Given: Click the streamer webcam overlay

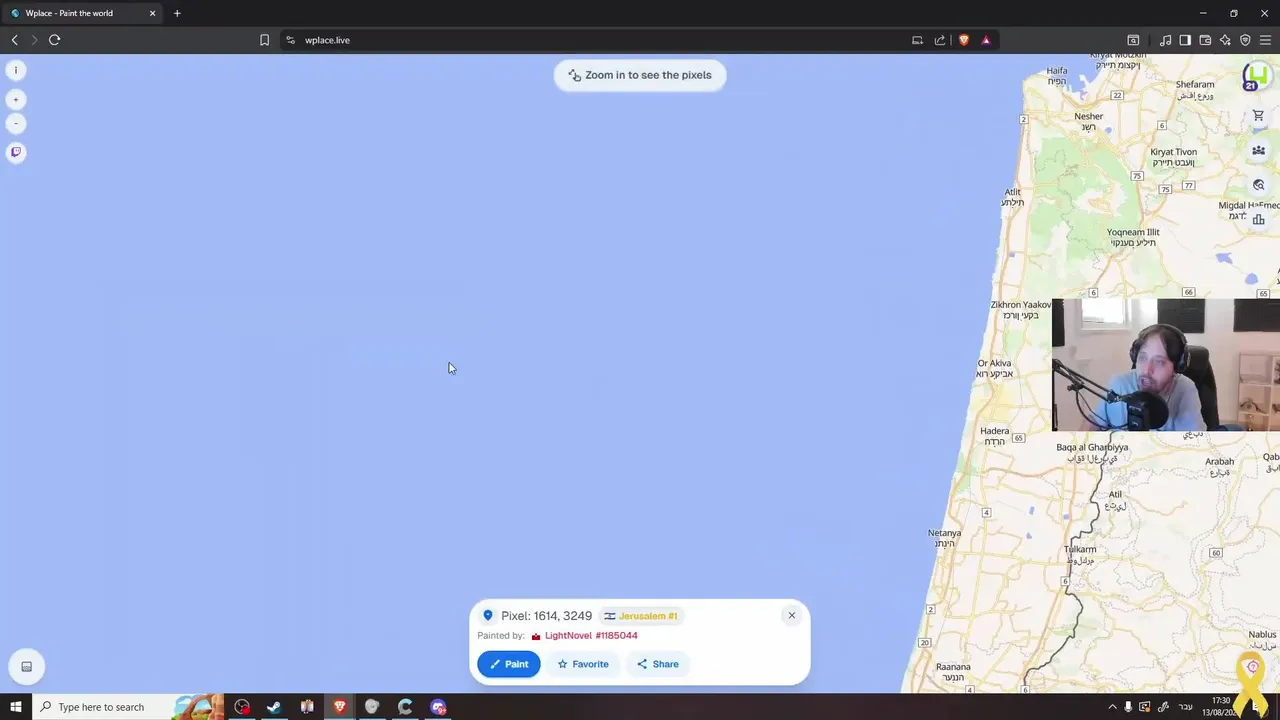Looking at the screenshot, I should (1166, 365).
